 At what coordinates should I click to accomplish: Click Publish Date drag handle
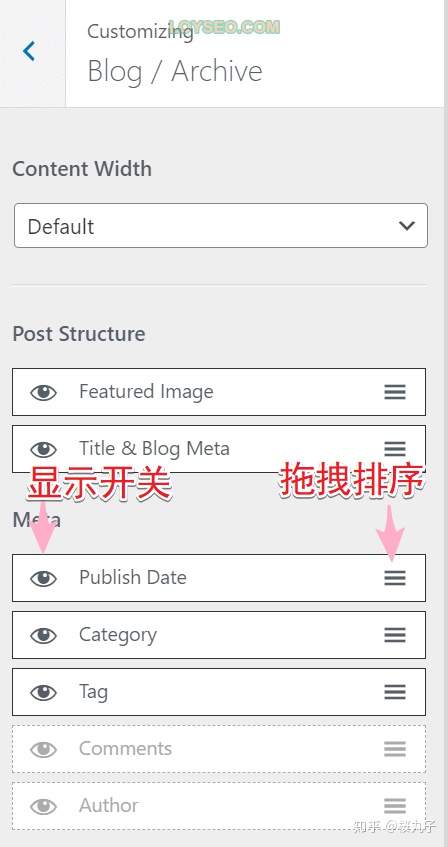395,578
